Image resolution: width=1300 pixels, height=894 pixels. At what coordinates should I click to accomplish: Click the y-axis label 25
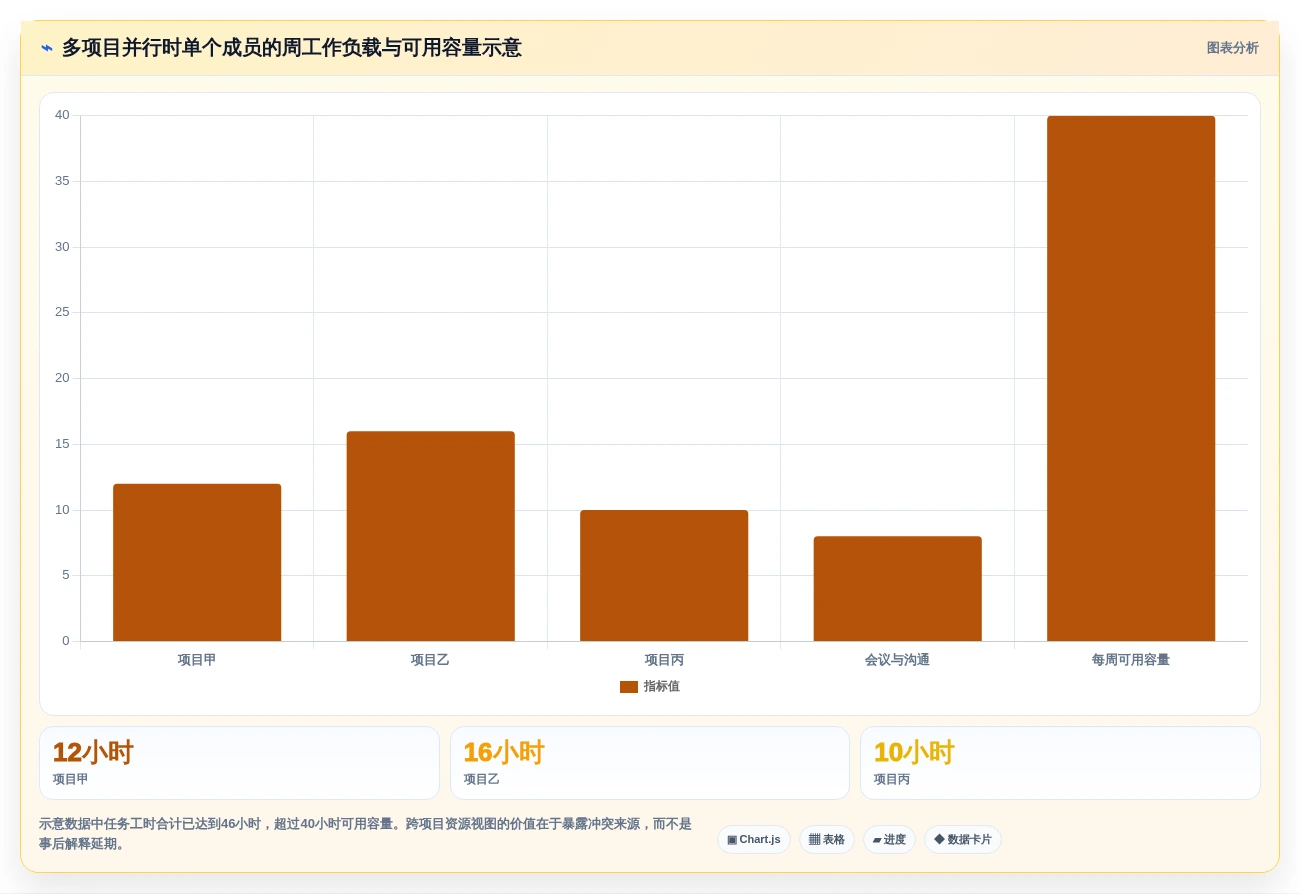(x=62, y=312)
